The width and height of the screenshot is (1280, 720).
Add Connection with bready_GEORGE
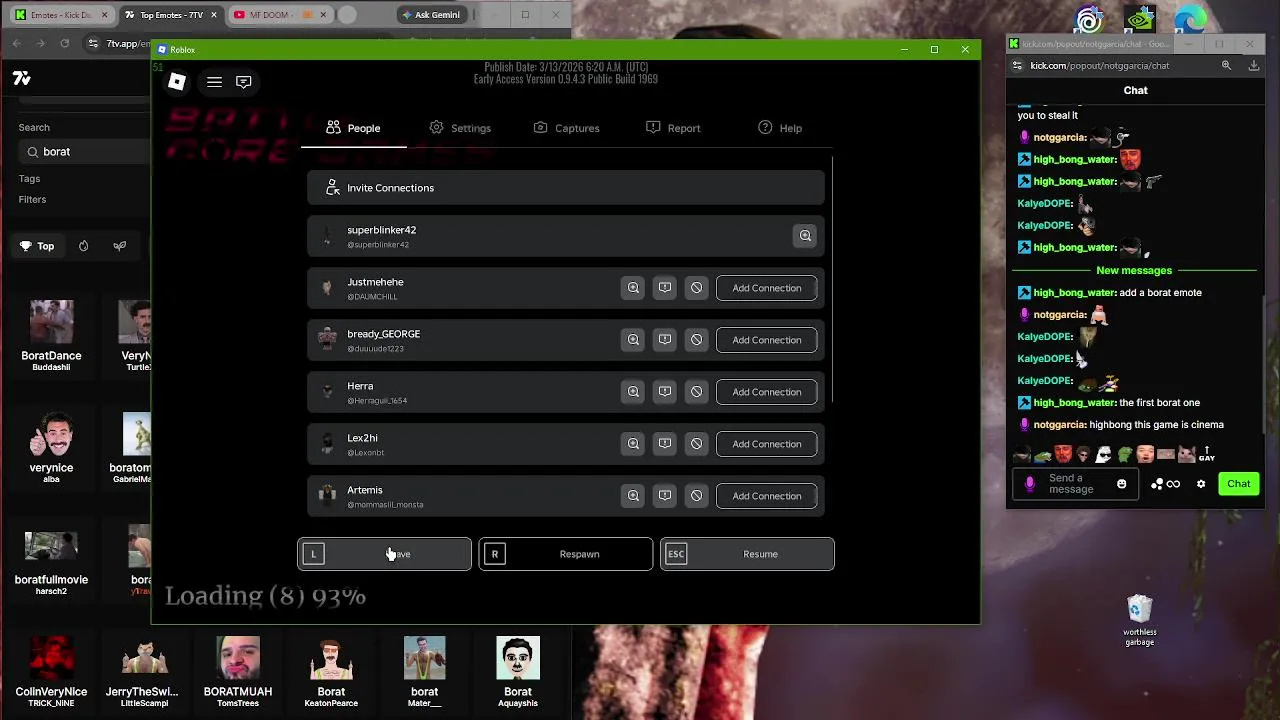point(767,340)
